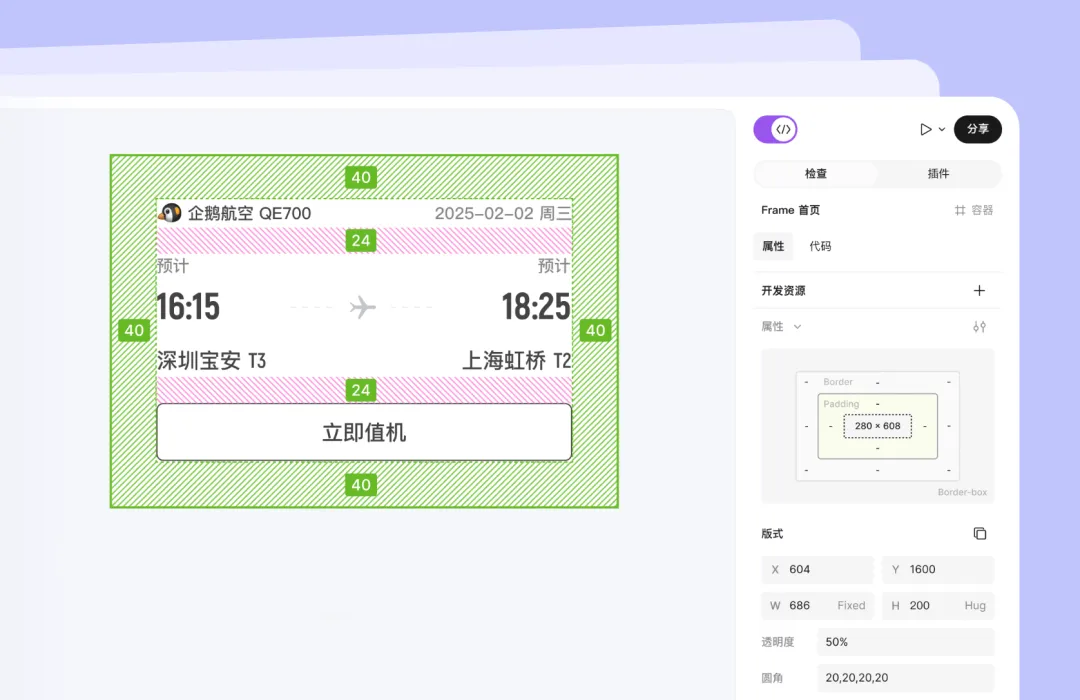Open the property settings sliders icon
Screen dimensions: 1080x700
click(979, 327)
